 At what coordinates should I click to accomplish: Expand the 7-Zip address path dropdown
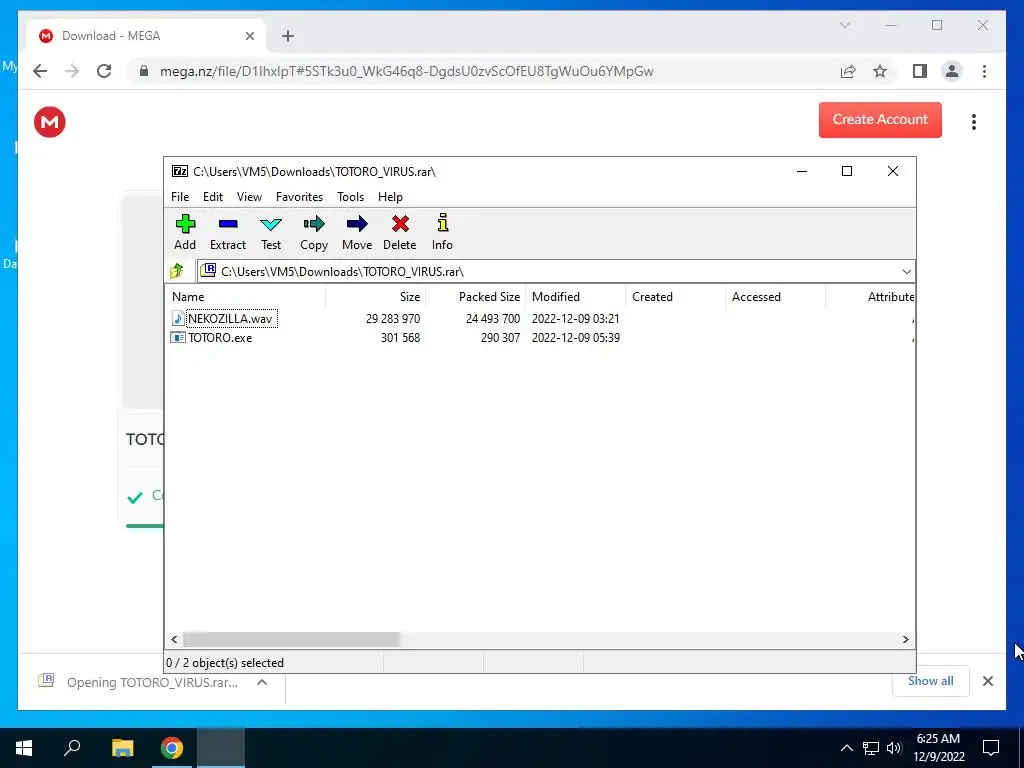pos(906,272)
